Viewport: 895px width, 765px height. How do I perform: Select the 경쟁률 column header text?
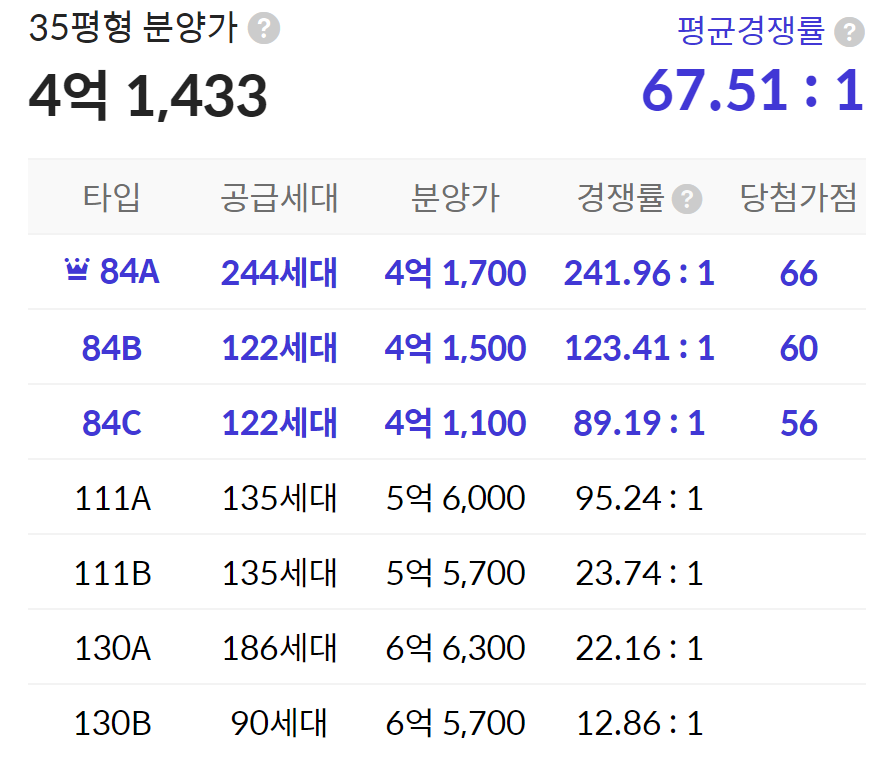tap(620, 198)
